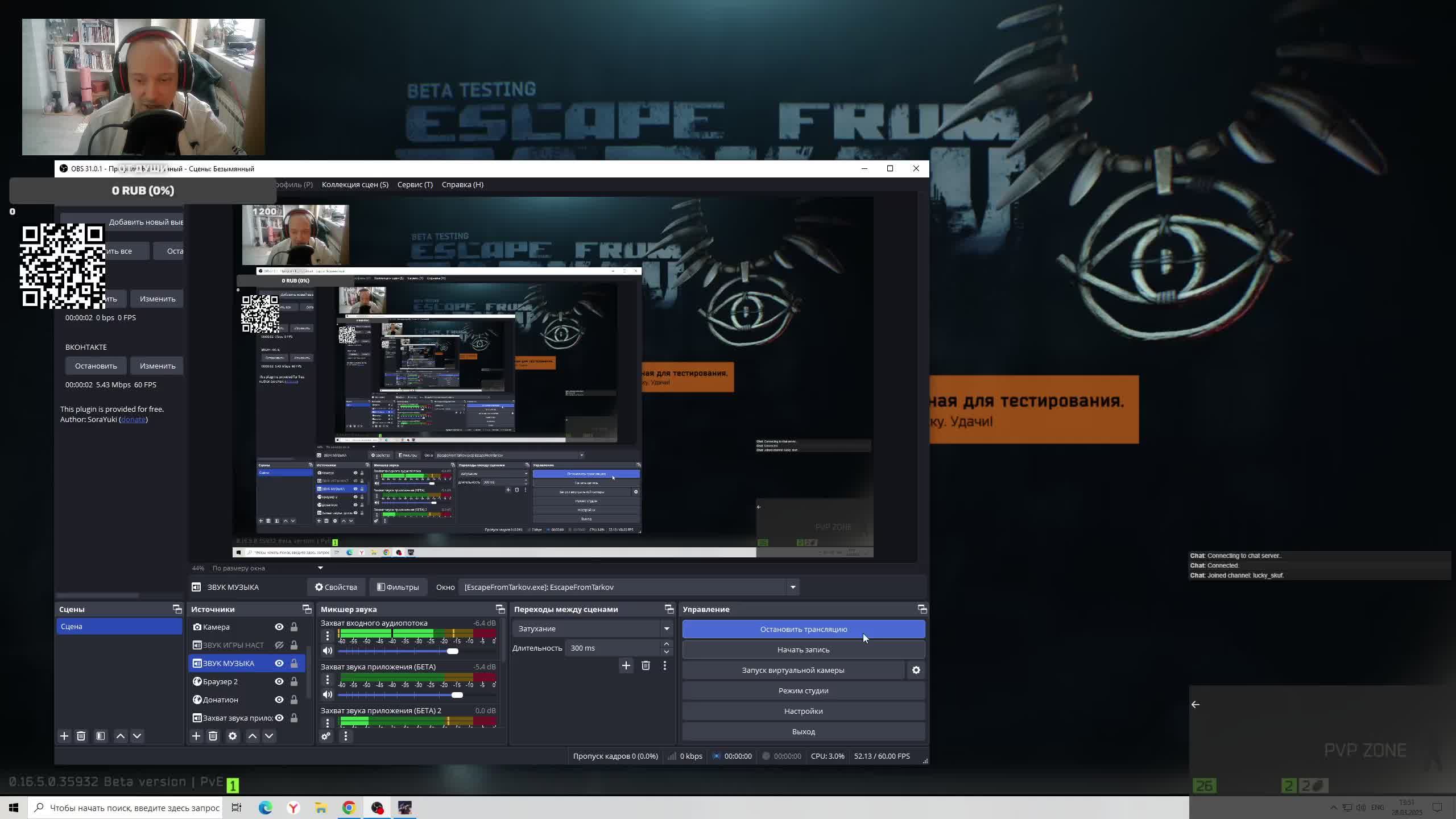This screenshot has height=819, width=1456.
Task: Move source down in Источники toolbar
Action: (269, 736)
